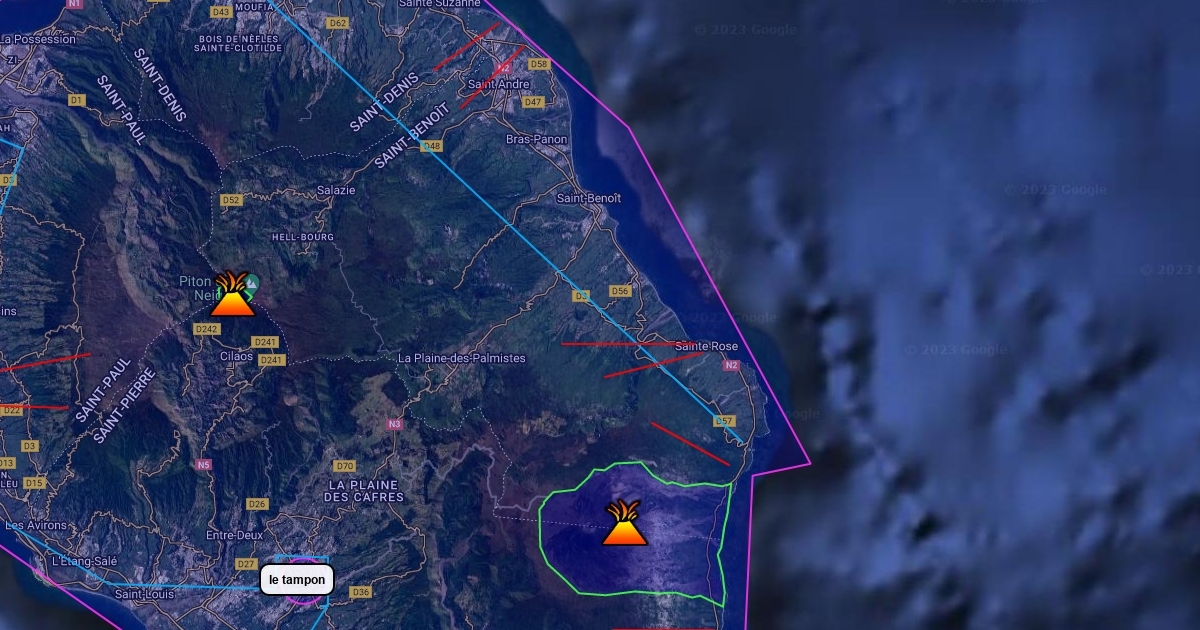This screenshot has height=630, width=1200.
Task: Select the N5 road marker
Action: (204, 464)
